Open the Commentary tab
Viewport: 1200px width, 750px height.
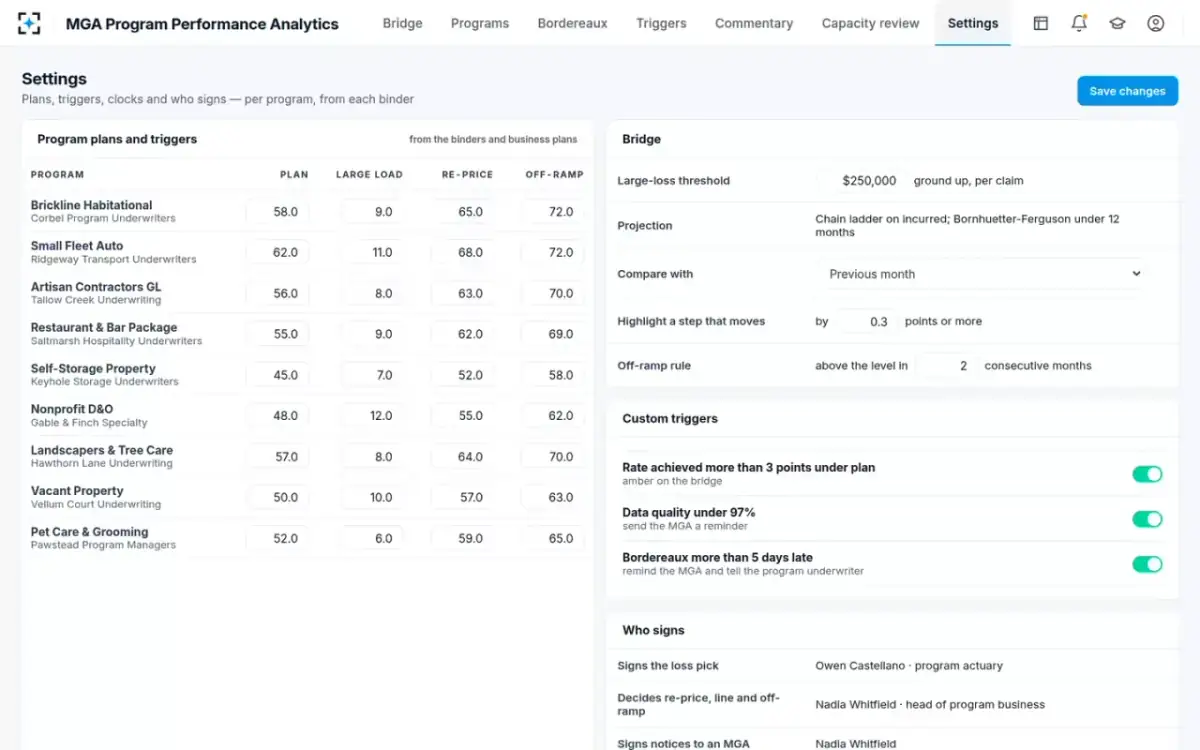tap(754, 23)
